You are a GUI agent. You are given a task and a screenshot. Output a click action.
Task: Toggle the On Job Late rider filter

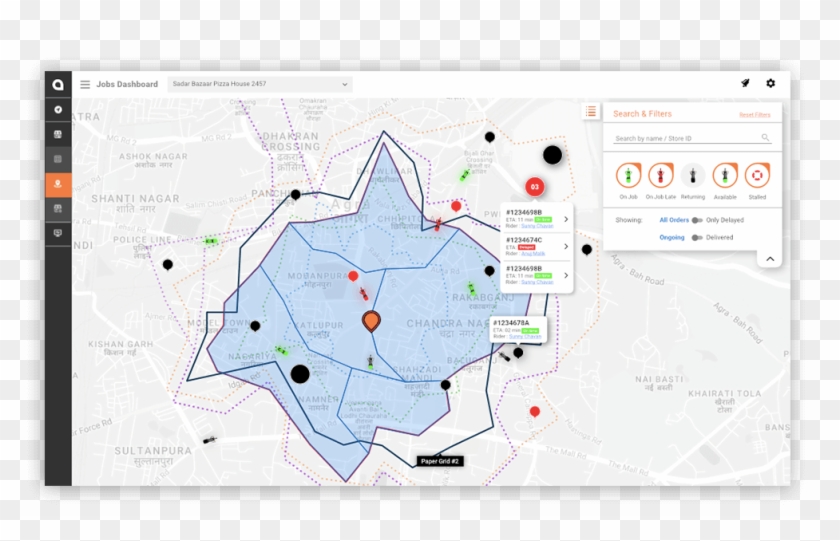[x=661, y=175]
